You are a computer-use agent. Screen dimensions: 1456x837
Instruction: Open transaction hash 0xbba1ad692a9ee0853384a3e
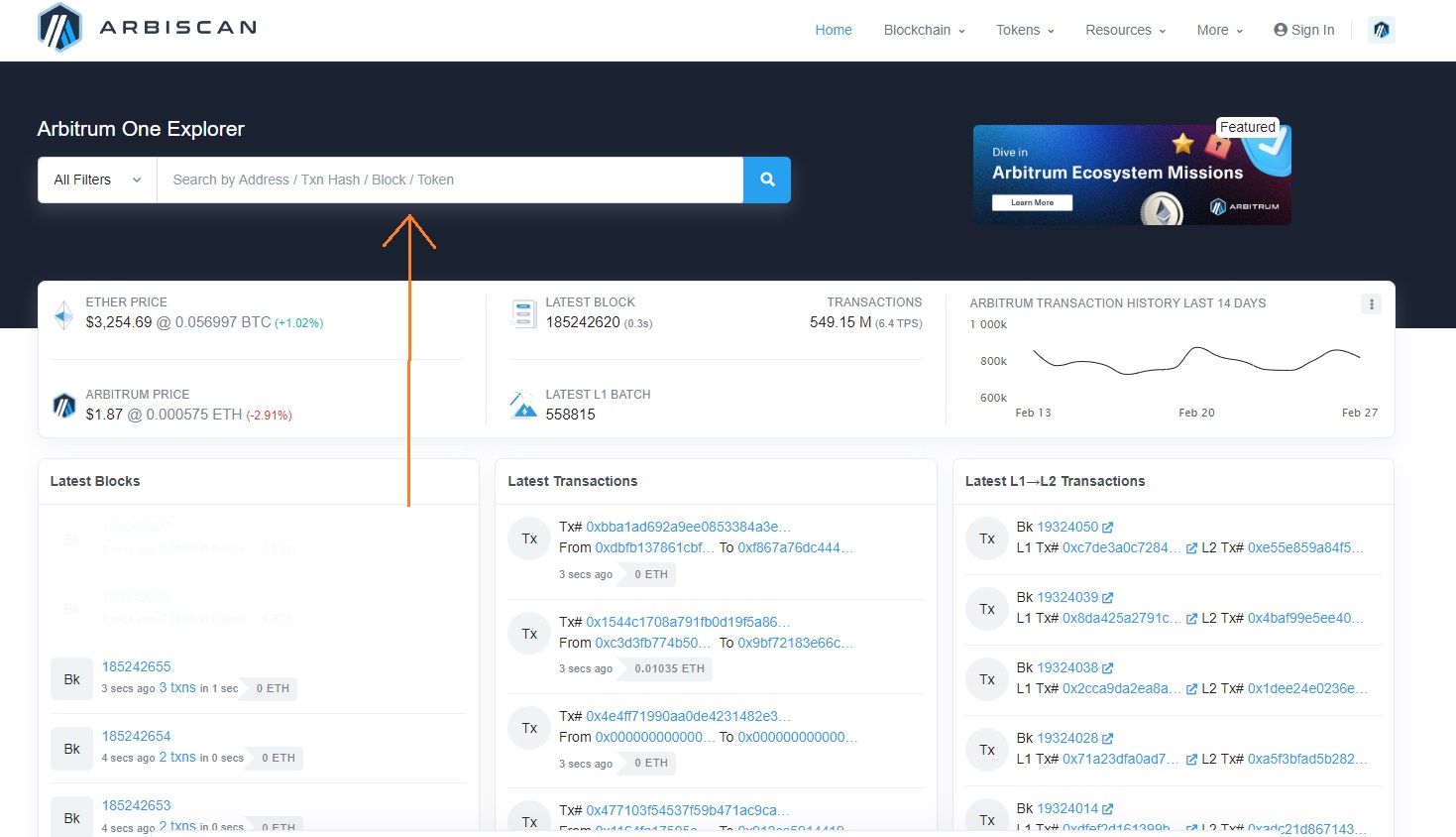pyautogui.click(x=688, y=527)
